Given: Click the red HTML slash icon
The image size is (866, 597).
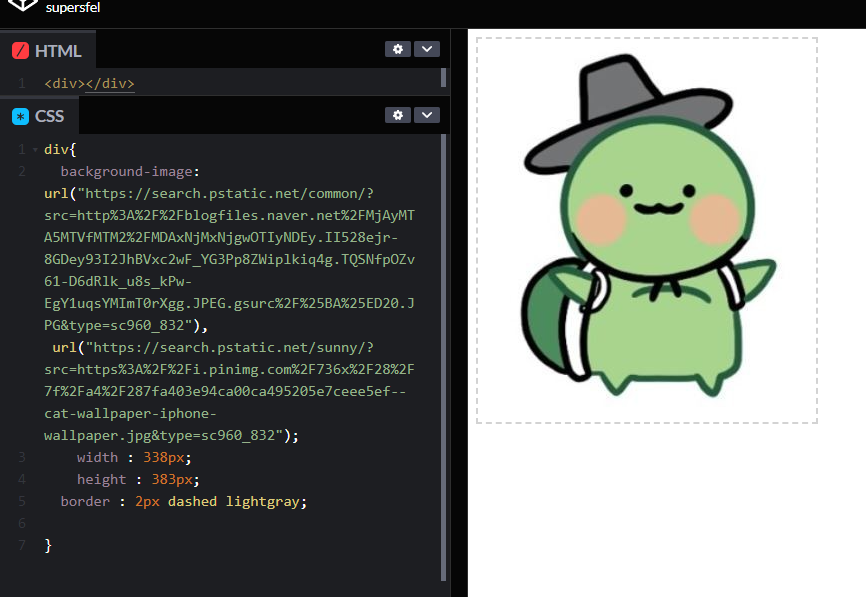Looking at the screenshot, I should (20, 51).
